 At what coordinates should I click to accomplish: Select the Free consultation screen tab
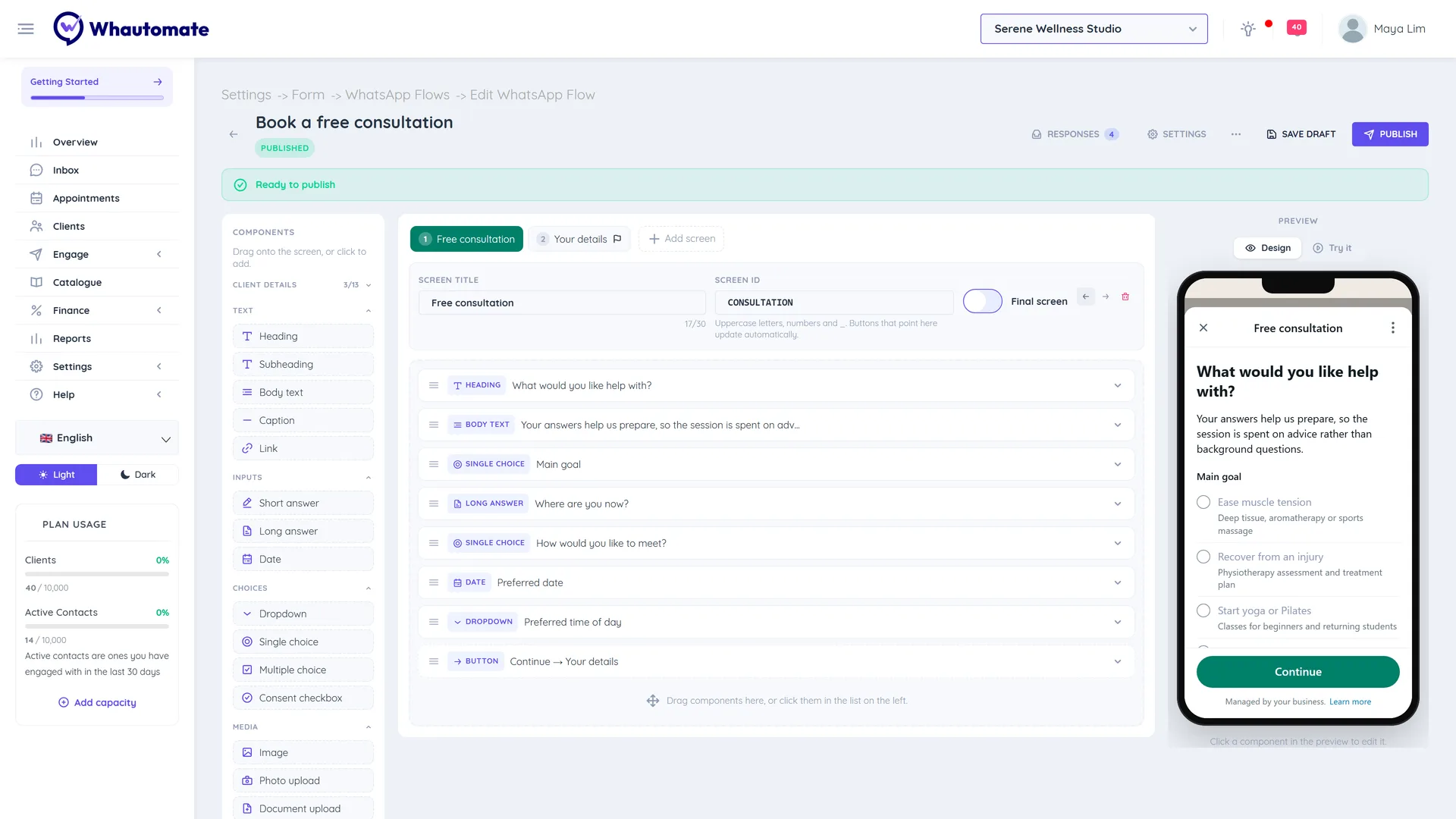(x=466, y=239)
